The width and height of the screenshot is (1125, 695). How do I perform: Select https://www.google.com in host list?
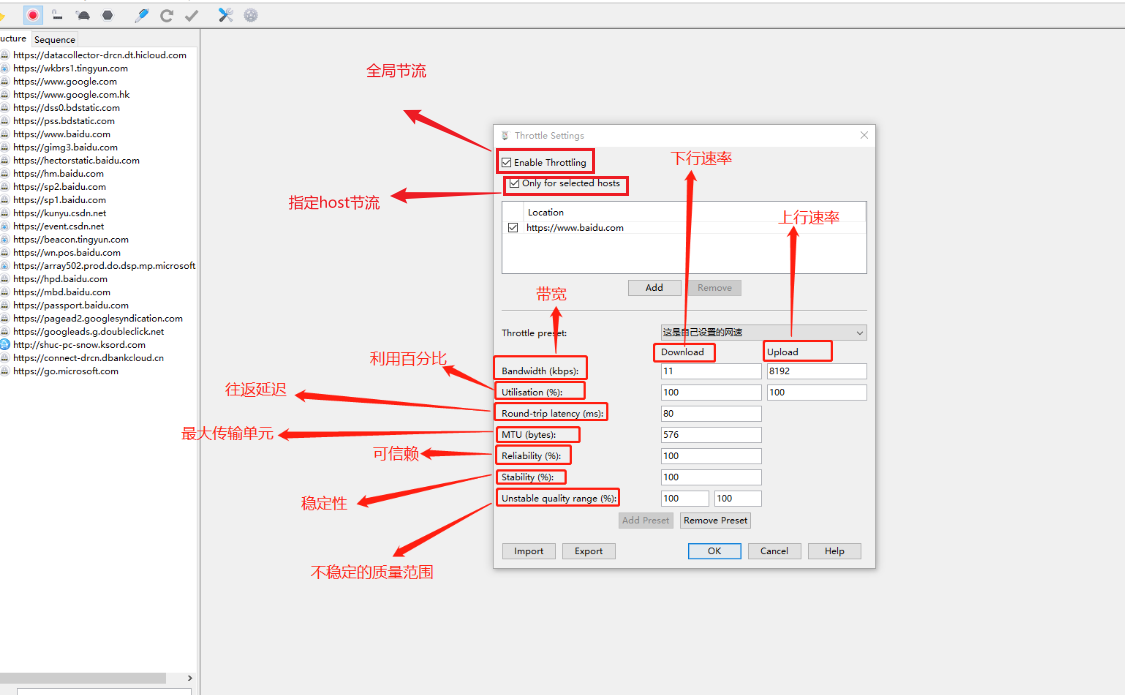coord(65,82)
